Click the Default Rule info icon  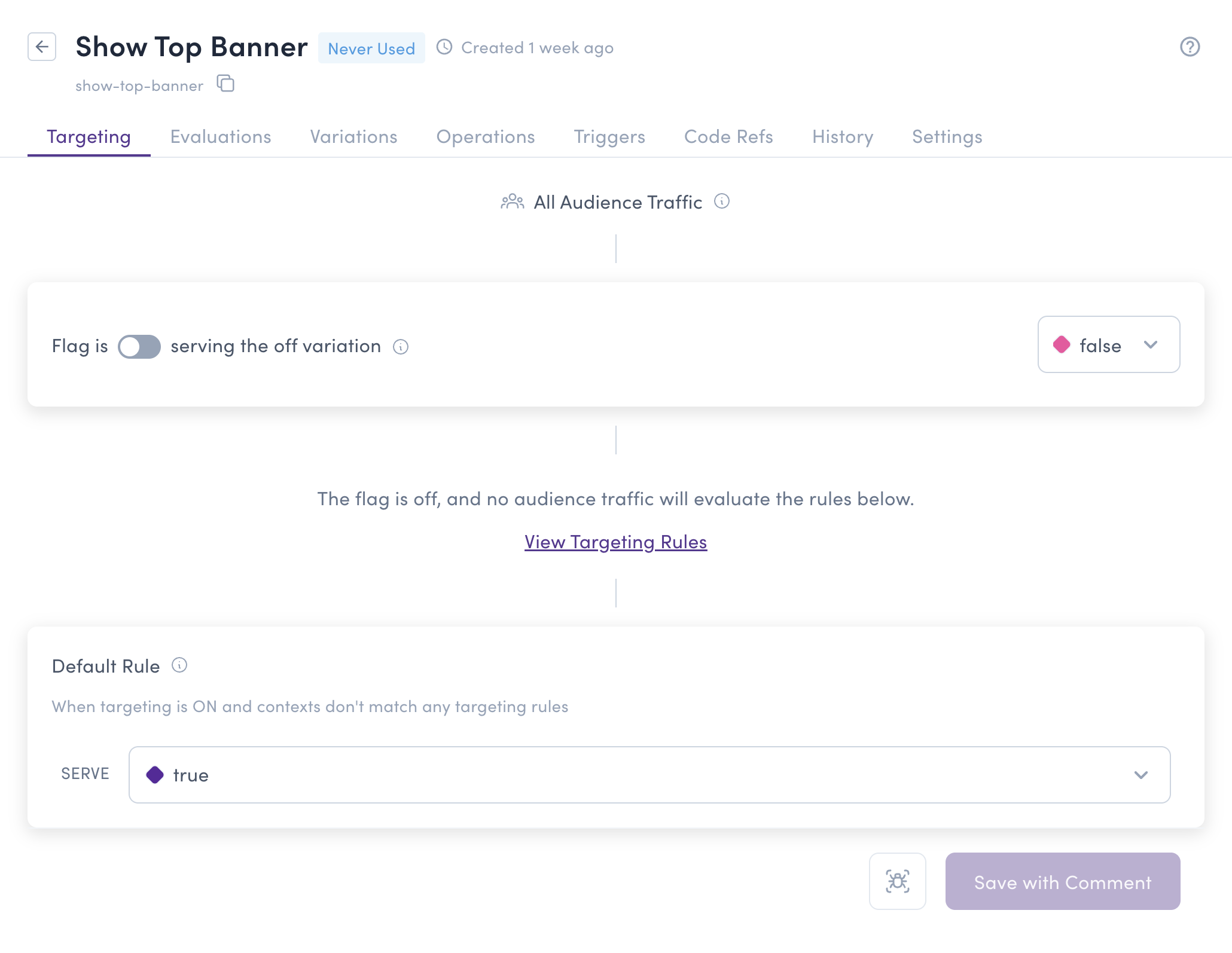pyautogui.click(x=179, y=665)
